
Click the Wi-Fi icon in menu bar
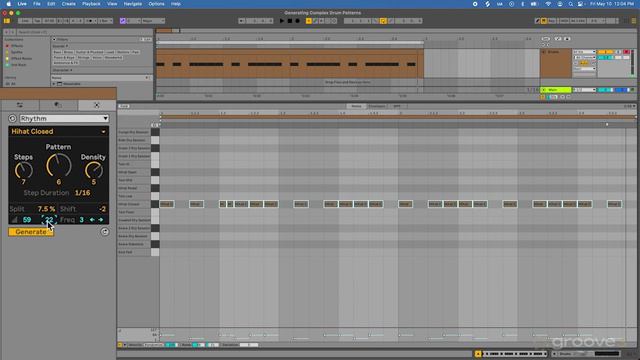548,4
